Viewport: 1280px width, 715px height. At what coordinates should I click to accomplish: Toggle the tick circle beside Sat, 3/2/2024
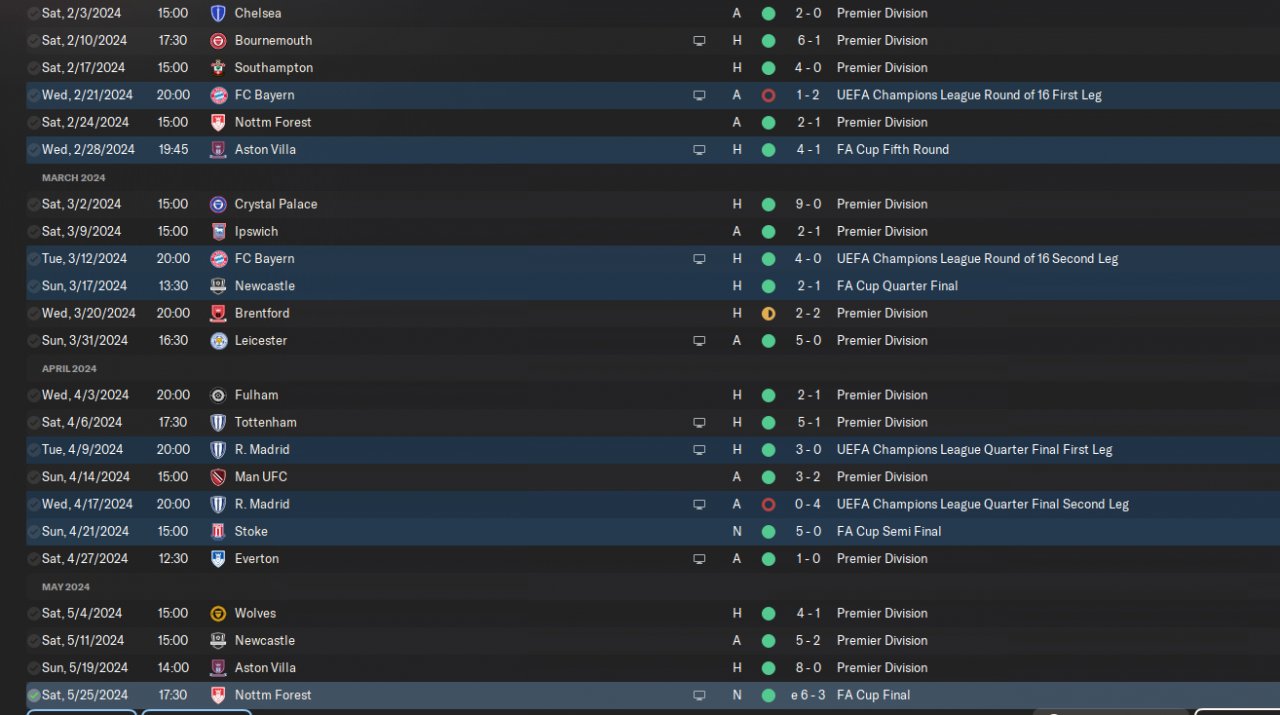[x=34, y=204]
